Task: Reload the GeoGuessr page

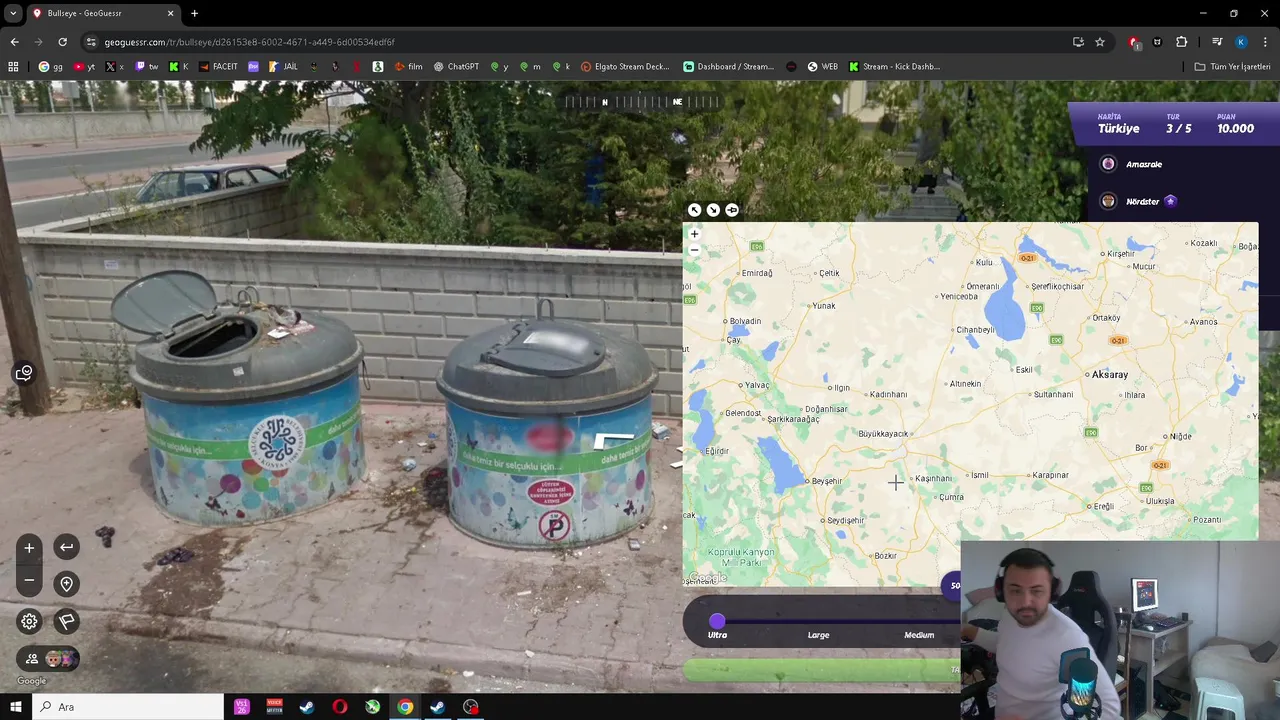Action: pyautogui.click(x=62, y=42)
